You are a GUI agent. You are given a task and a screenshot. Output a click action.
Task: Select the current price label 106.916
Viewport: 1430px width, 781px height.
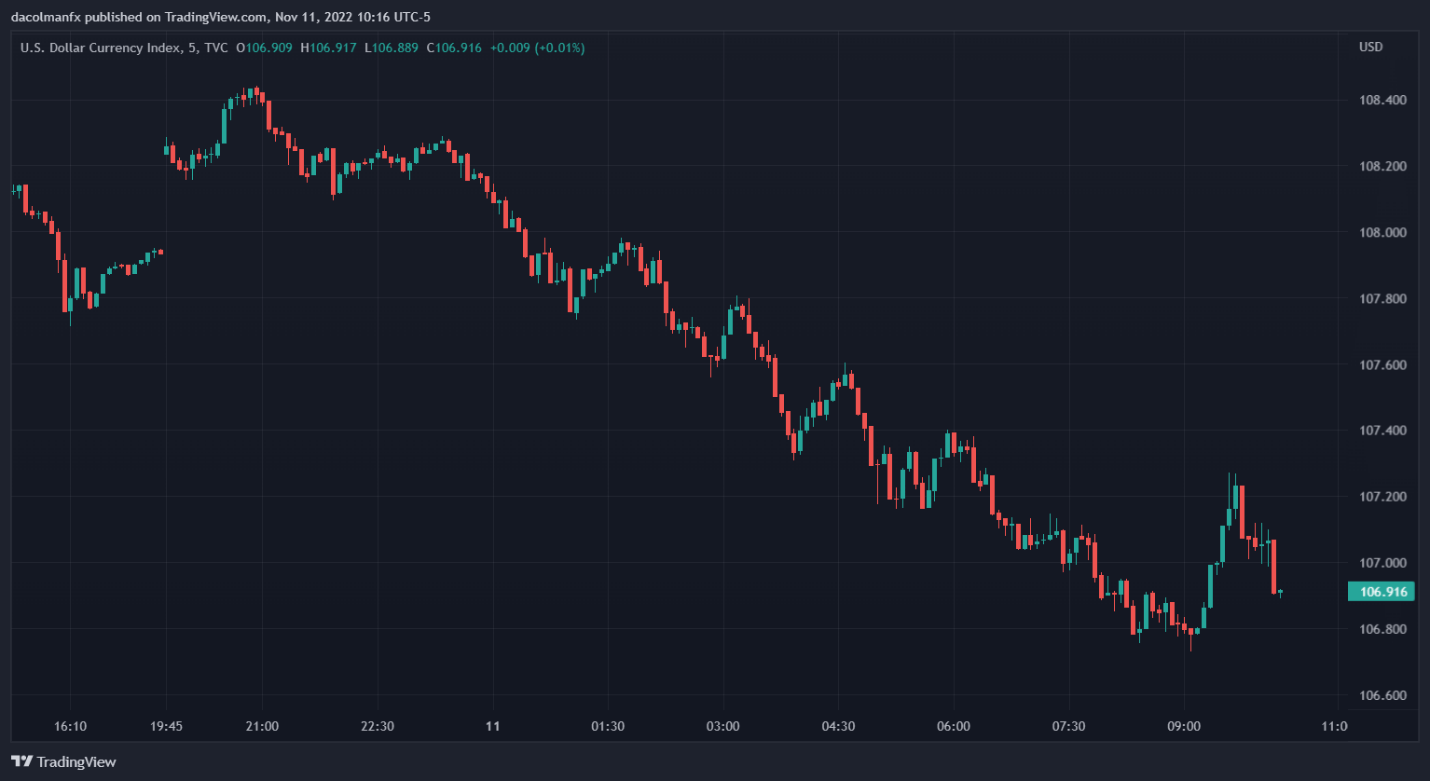1381,592
